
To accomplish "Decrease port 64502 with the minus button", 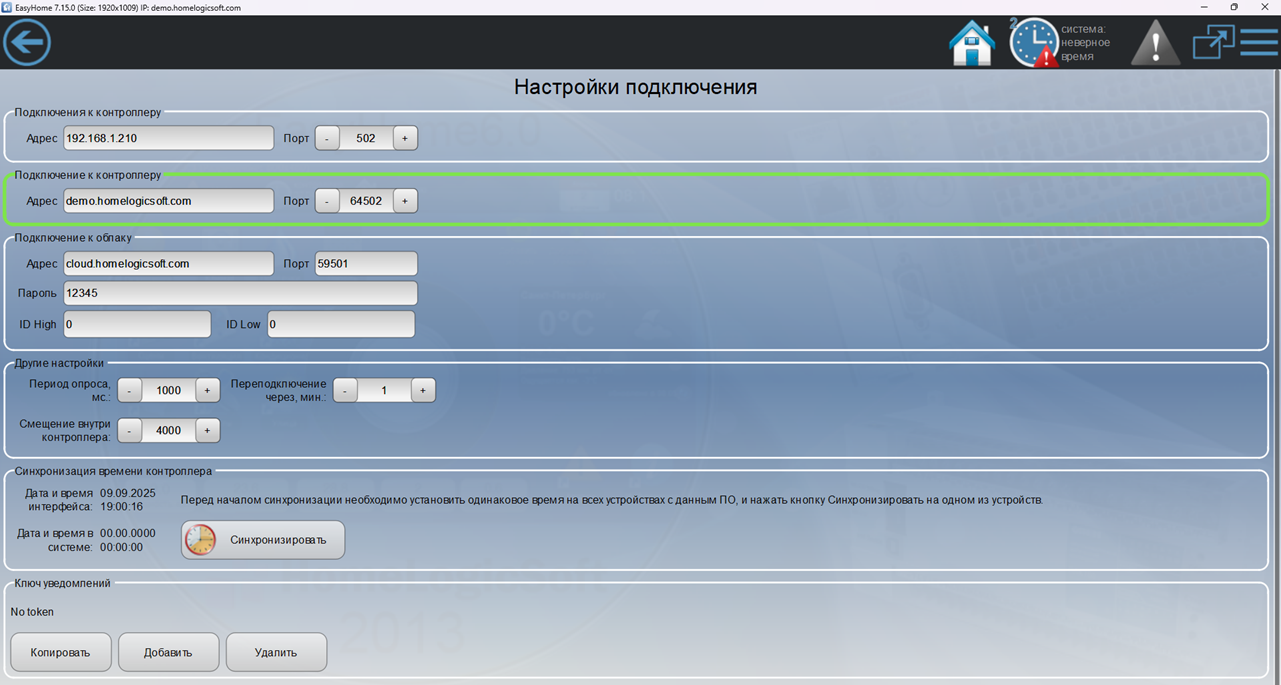I will point(327,201).
